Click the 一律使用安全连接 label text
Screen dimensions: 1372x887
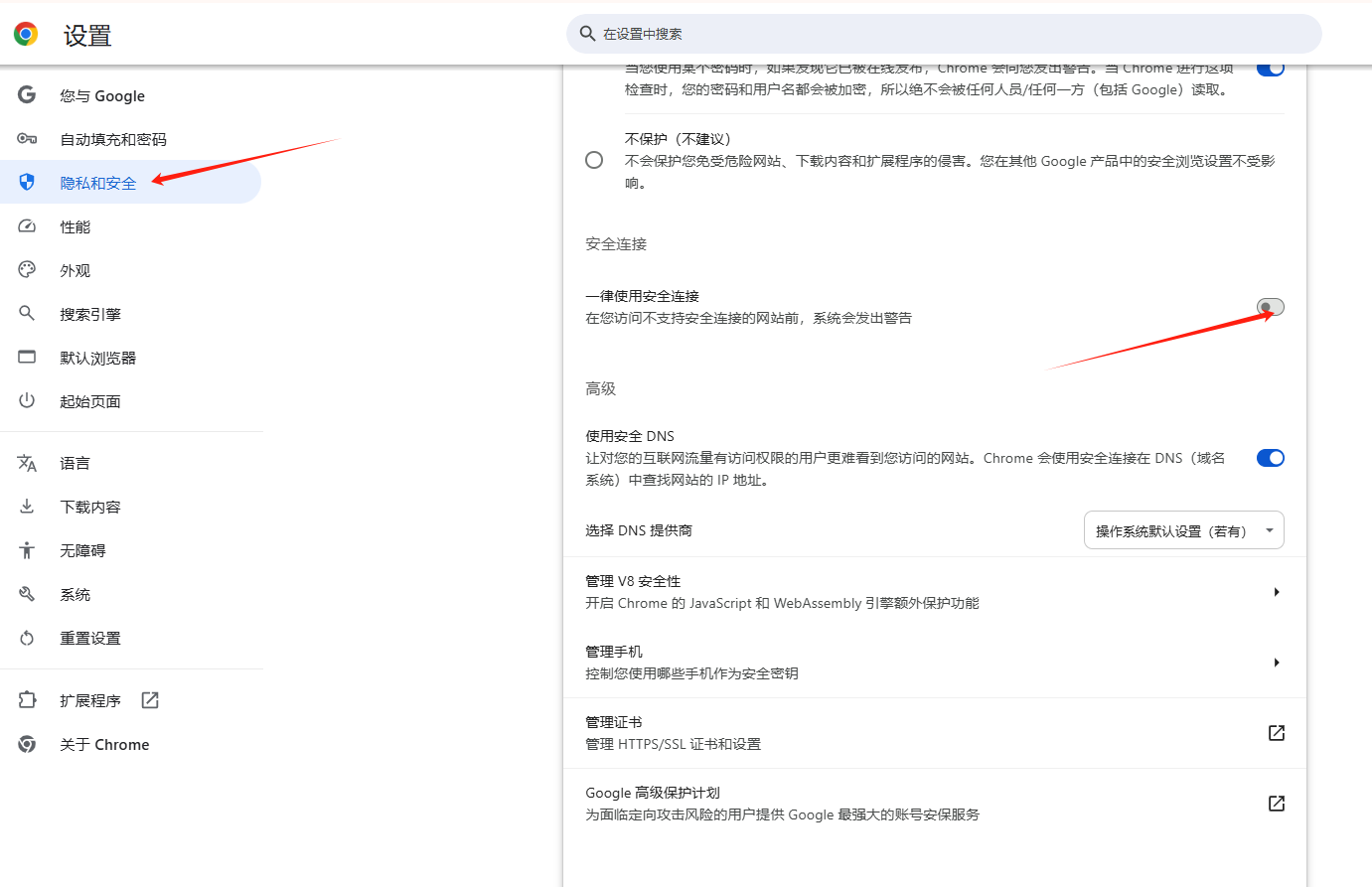pos(642,296)
